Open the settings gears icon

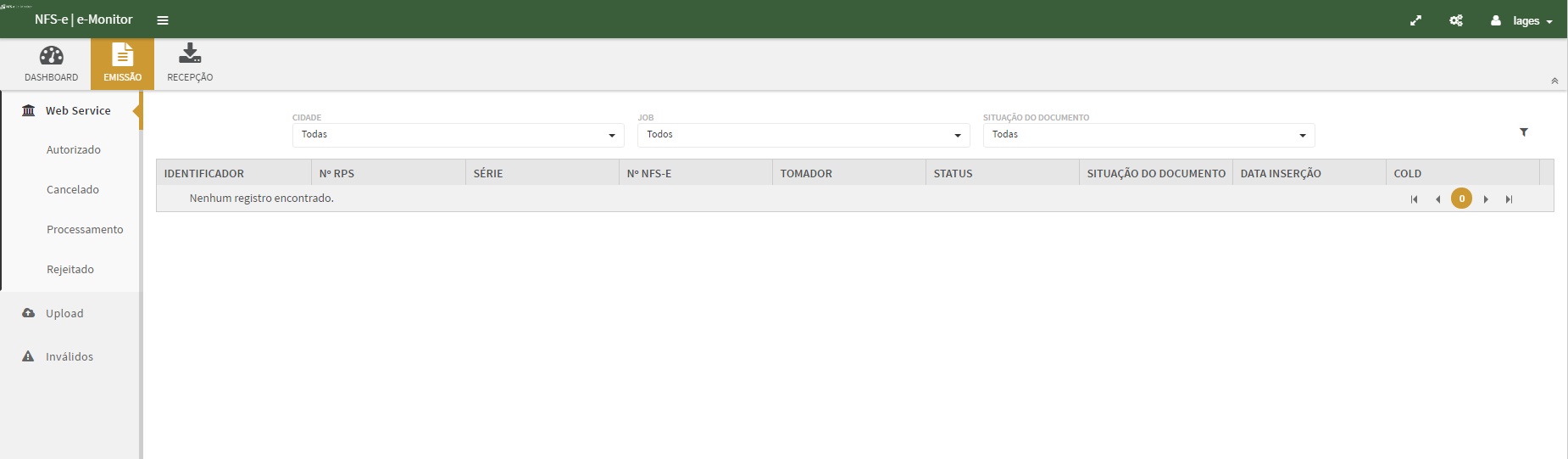pos(1456,20)
